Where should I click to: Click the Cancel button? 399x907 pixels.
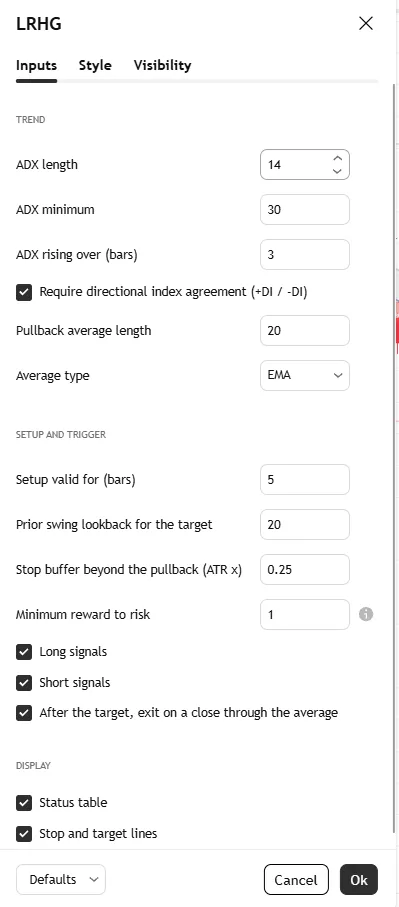(296, 880)
